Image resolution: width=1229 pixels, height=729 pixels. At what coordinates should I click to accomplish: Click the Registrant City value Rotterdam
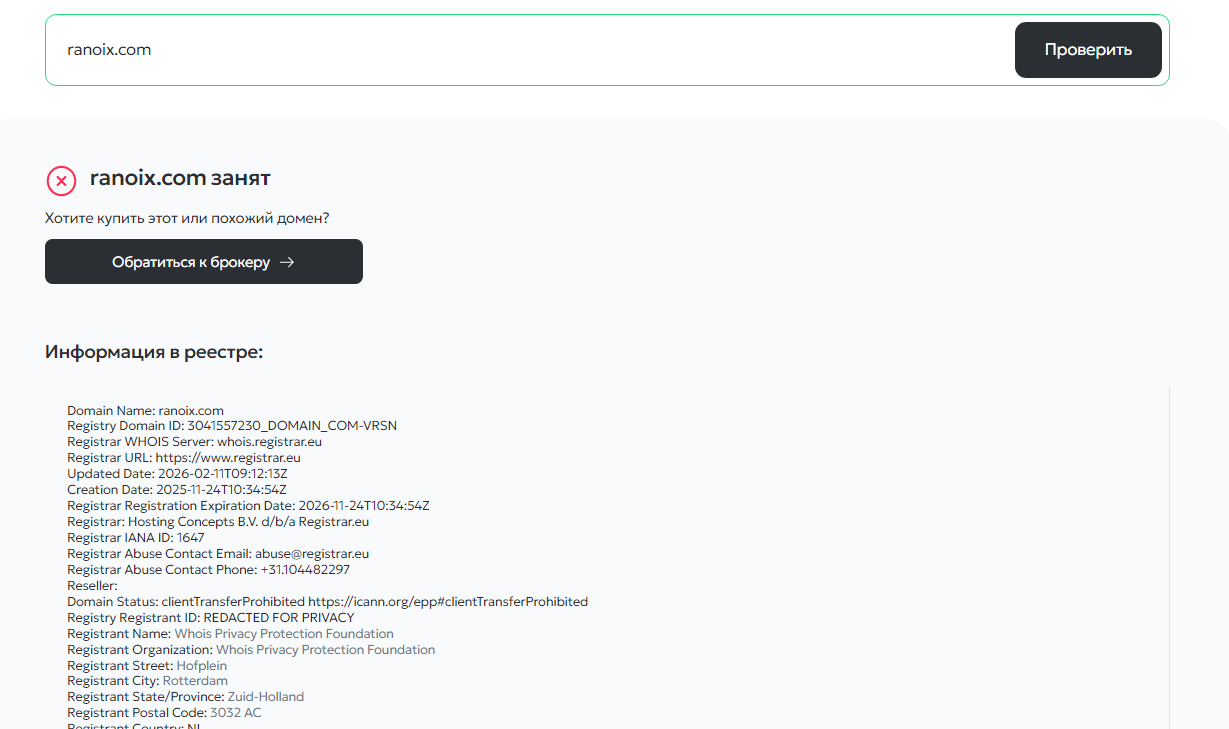(x=195, y=682)
